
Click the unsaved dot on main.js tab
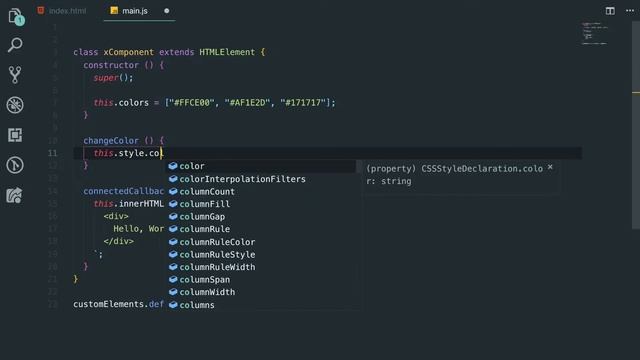coord(167,11)
